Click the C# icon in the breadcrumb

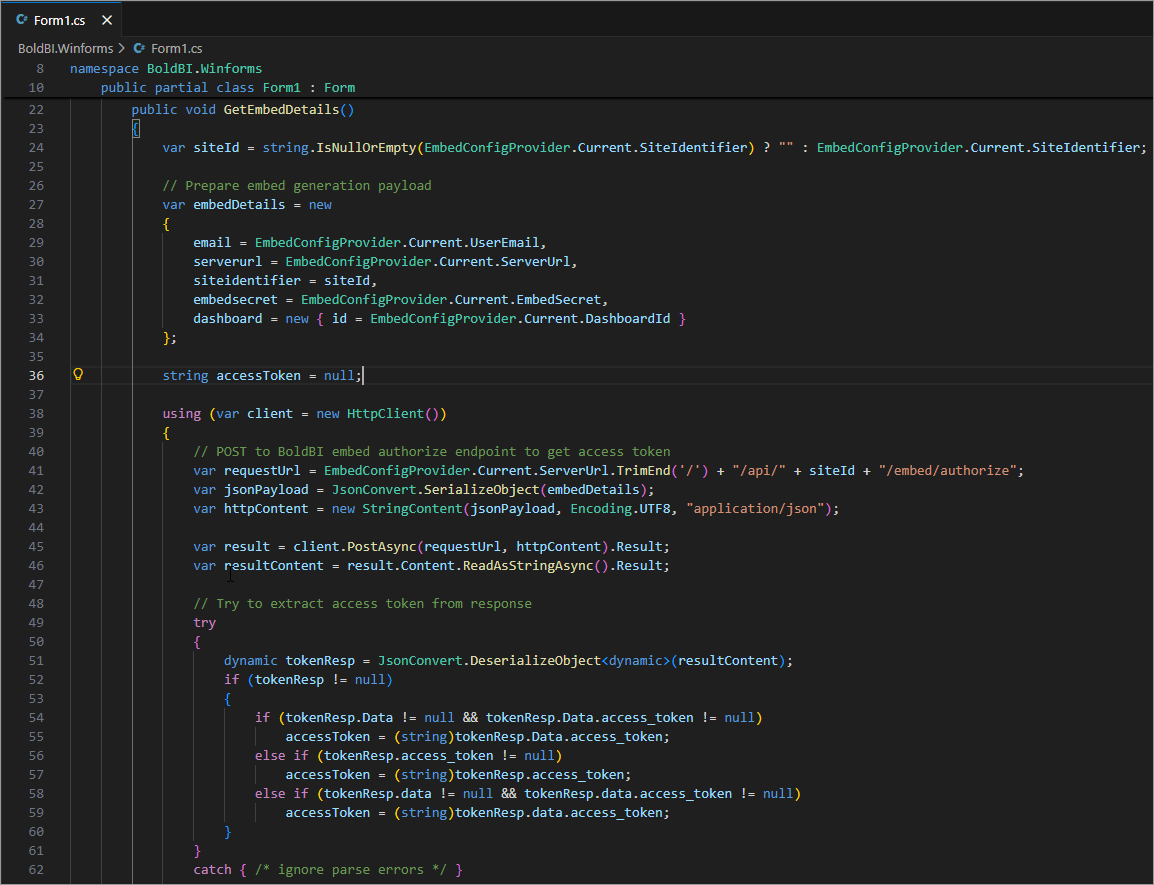point(139,48)
